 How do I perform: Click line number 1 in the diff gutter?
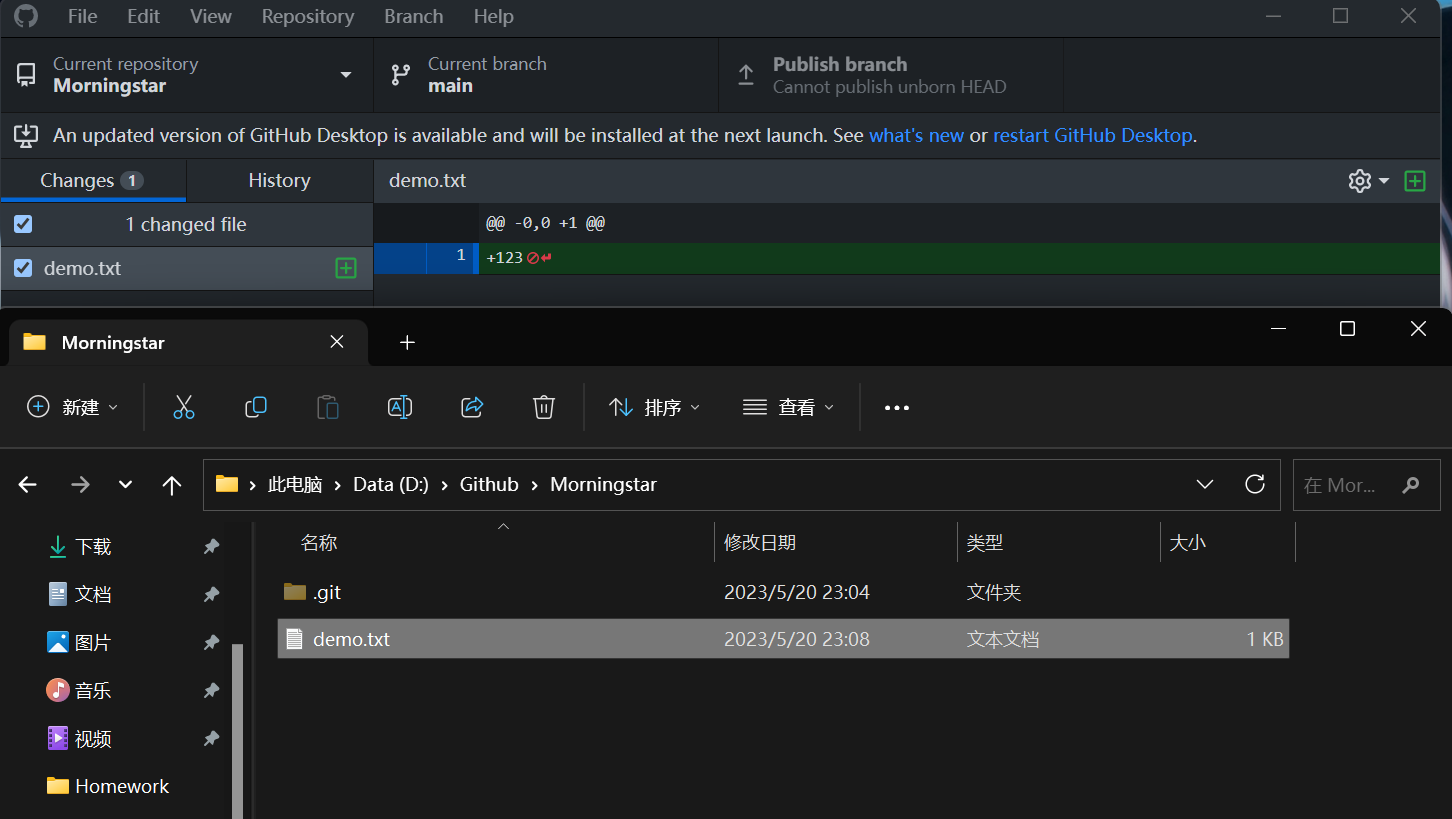tap(461, 257)
